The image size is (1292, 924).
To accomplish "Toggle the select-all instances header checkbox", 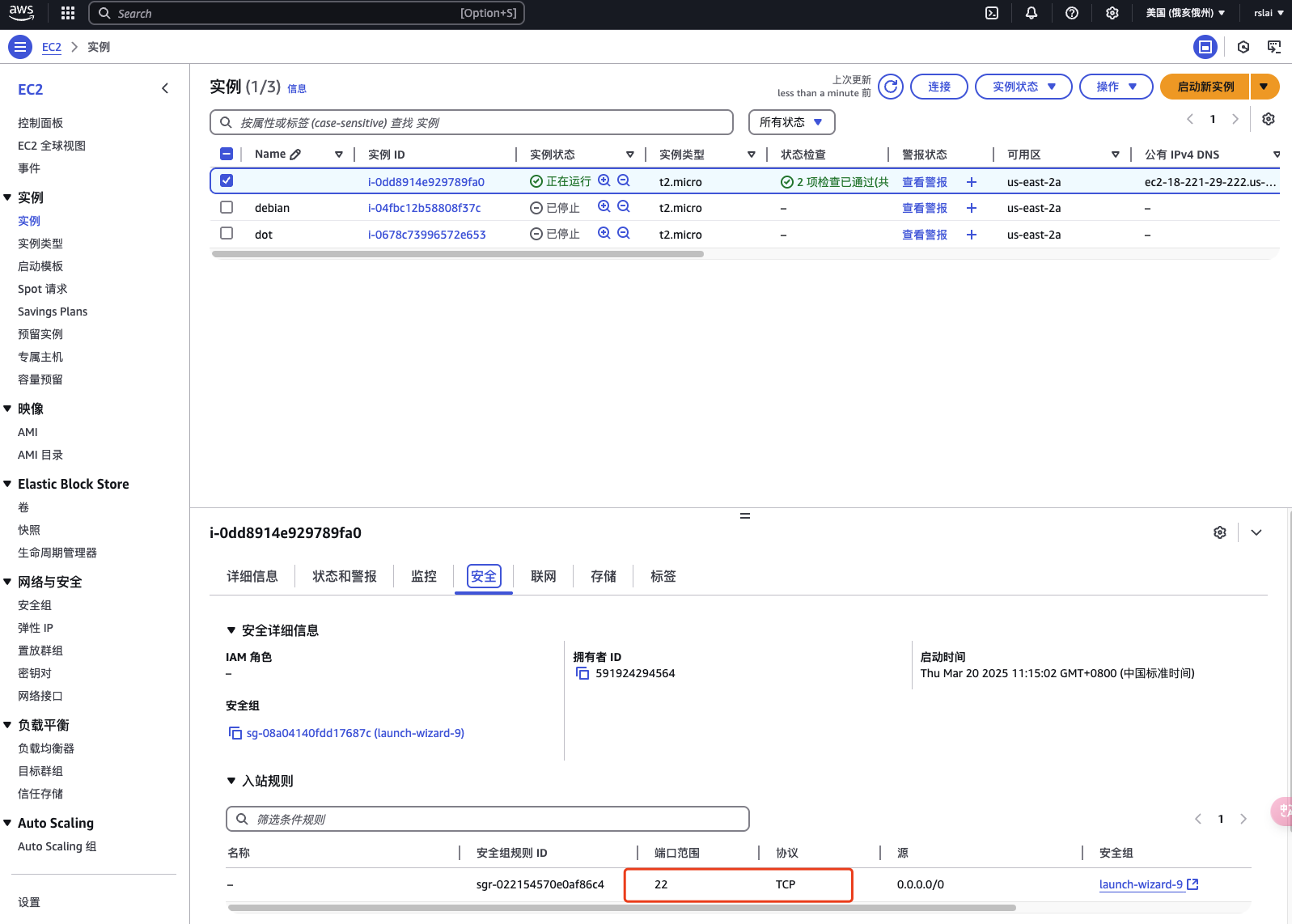I will [x=227, y=154].
